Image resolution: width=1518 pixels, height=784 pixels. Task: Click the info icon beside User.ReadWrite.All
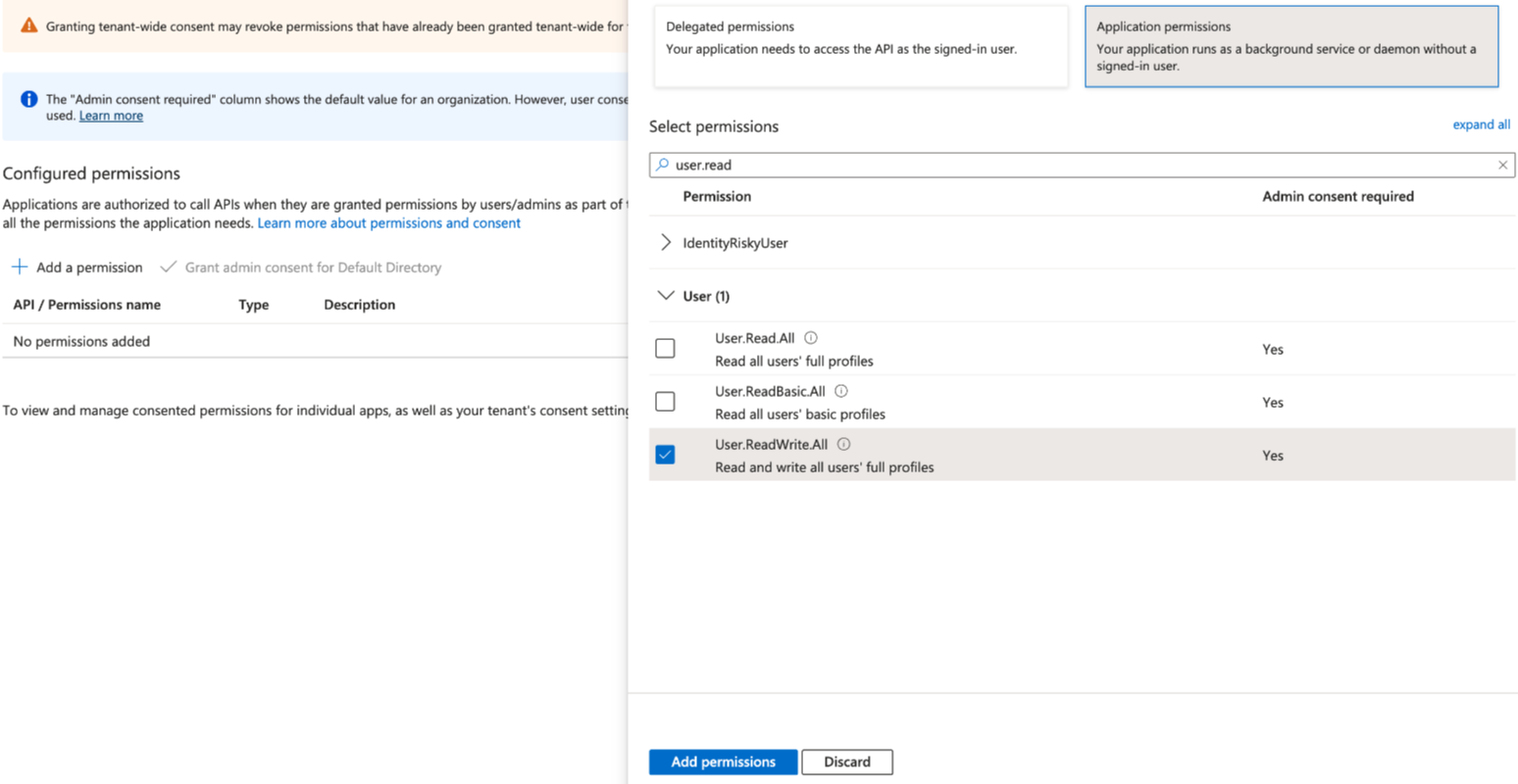pos(843,444)
